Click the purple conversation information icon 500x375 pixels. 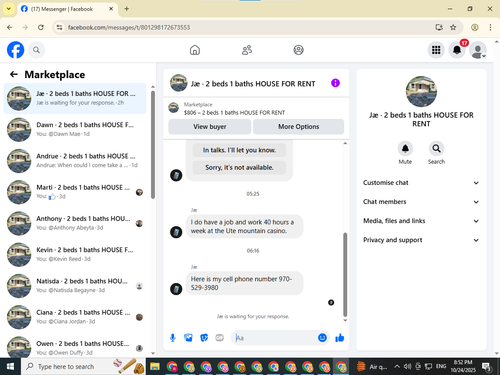pos(335,83)
